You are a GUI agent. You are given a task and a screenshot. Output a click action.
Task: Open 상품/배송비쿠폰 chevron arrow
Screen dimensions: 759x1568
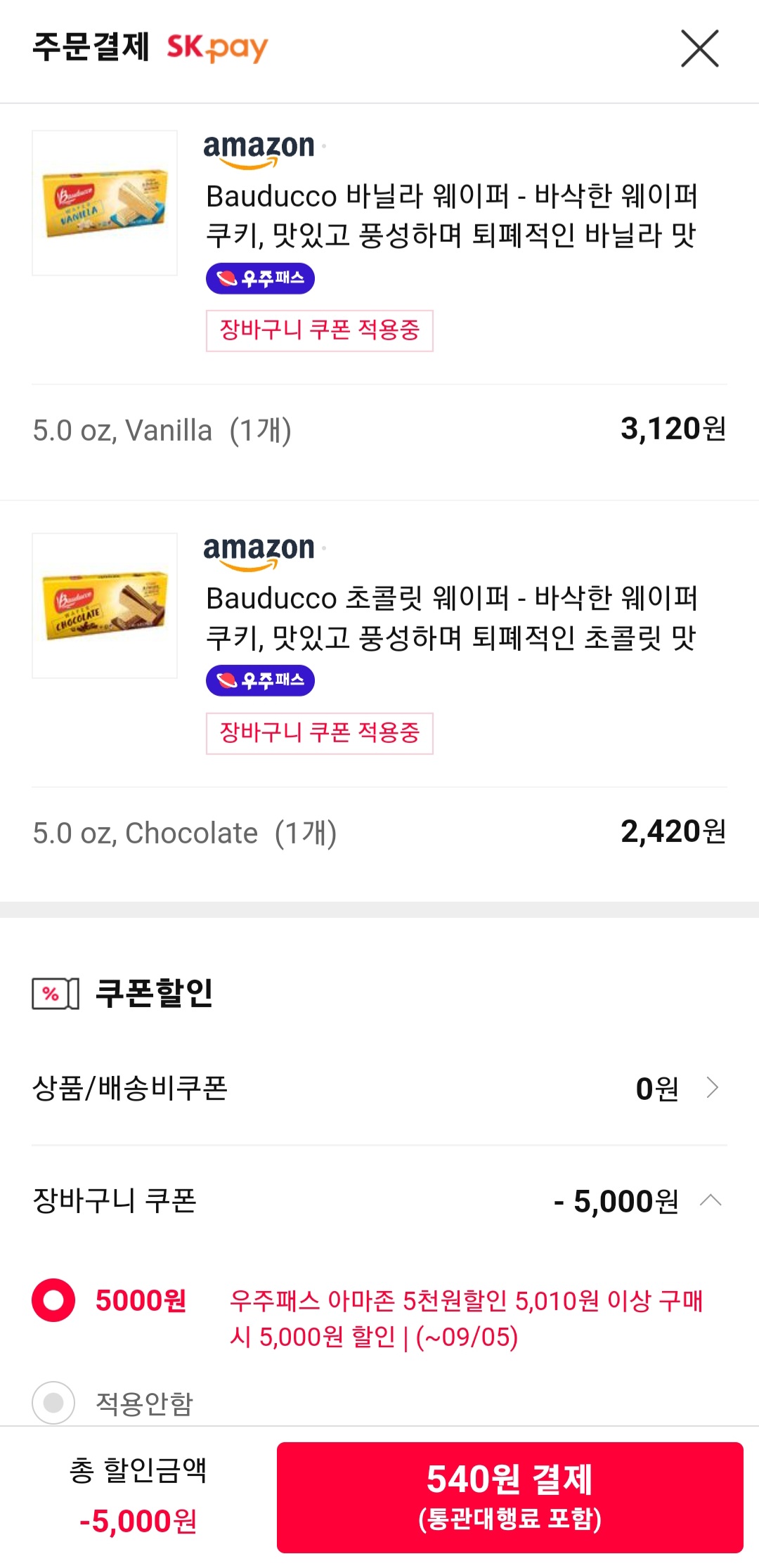(x=712, y=1088)
